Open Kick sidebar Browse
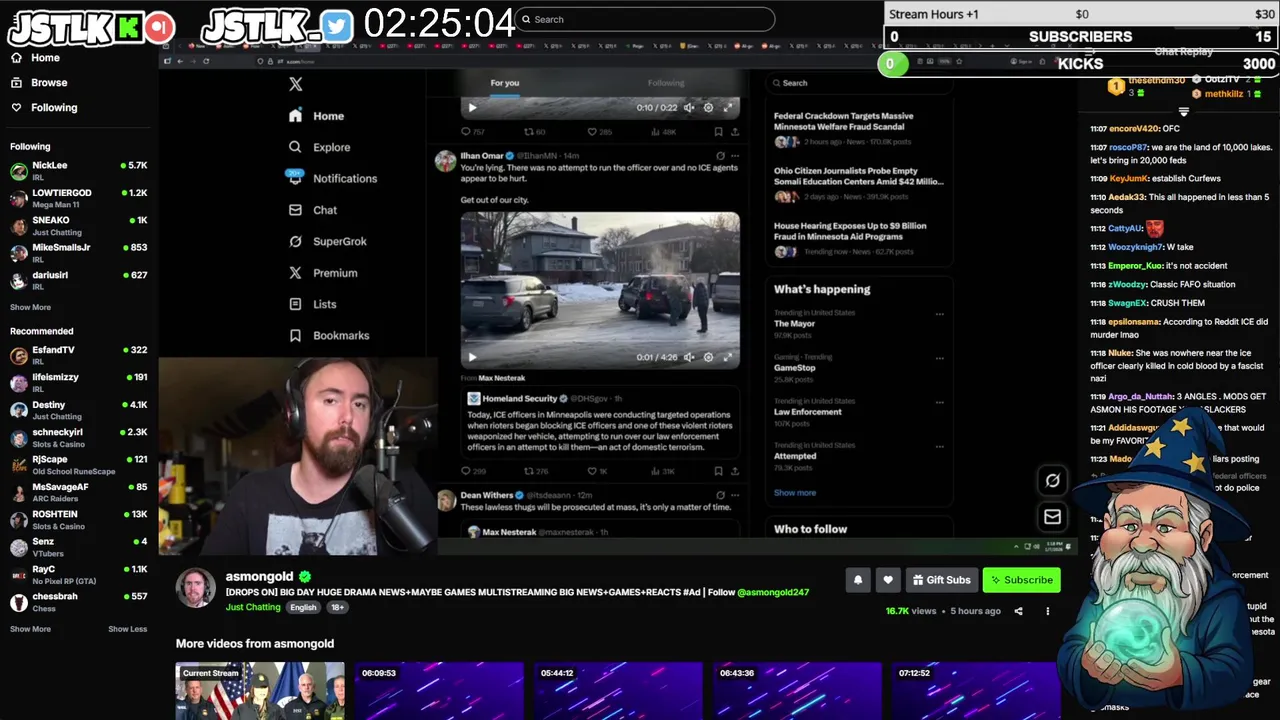Image resolution: width=1280 pixels, height=720 pixels. click(x=39, y=83)
